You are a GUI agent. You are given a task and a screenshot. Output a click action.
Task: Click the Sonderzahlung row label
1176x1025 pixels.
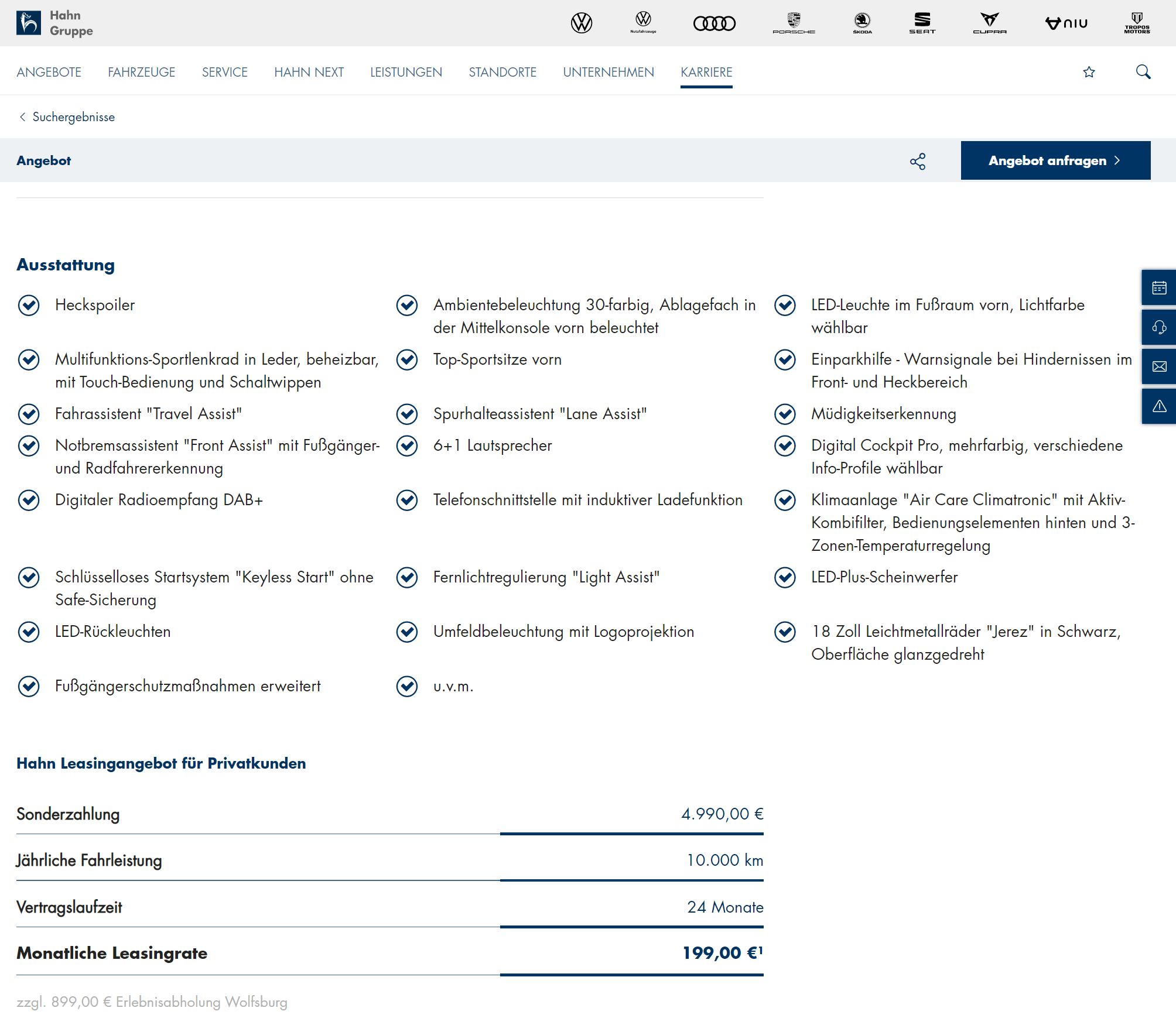coord(68,814)
